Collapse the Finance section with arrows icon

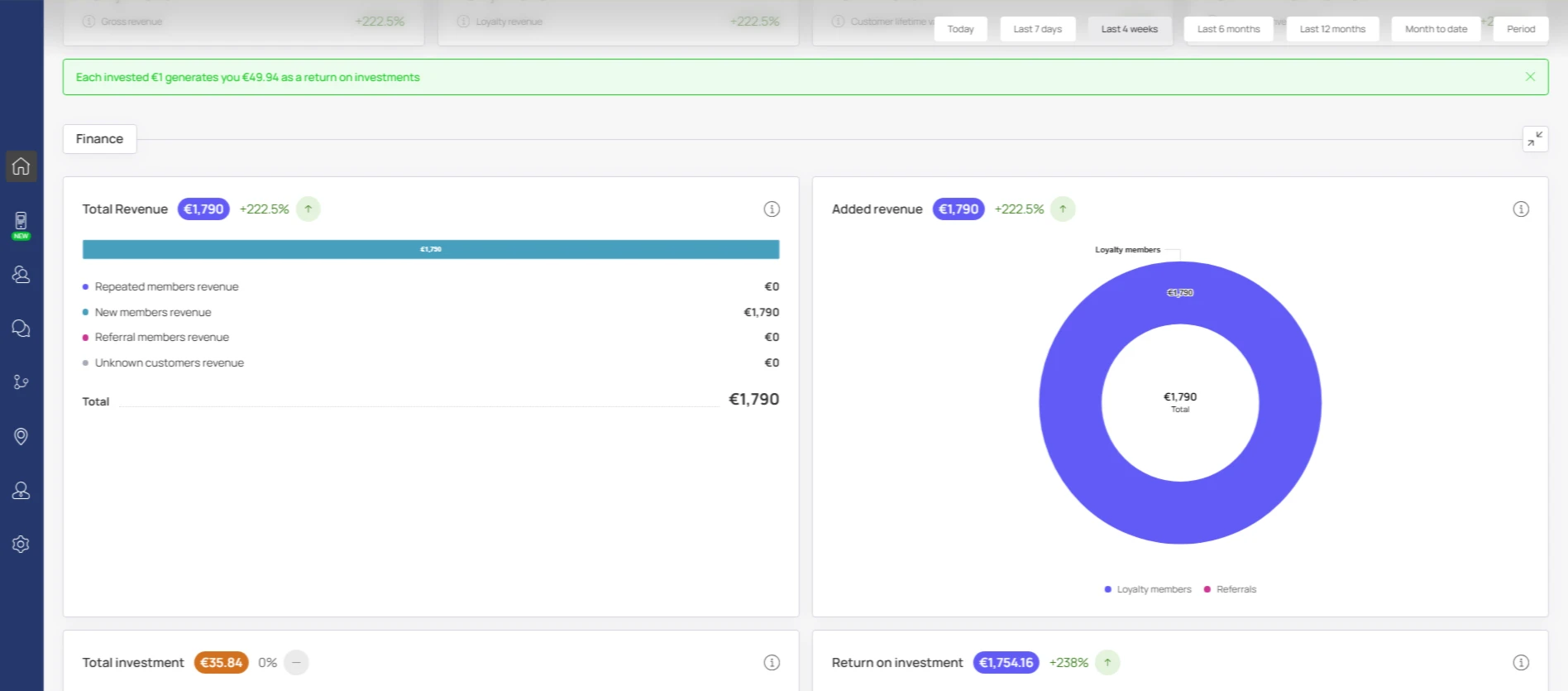pyautogui.click(x=1535, y=139)
